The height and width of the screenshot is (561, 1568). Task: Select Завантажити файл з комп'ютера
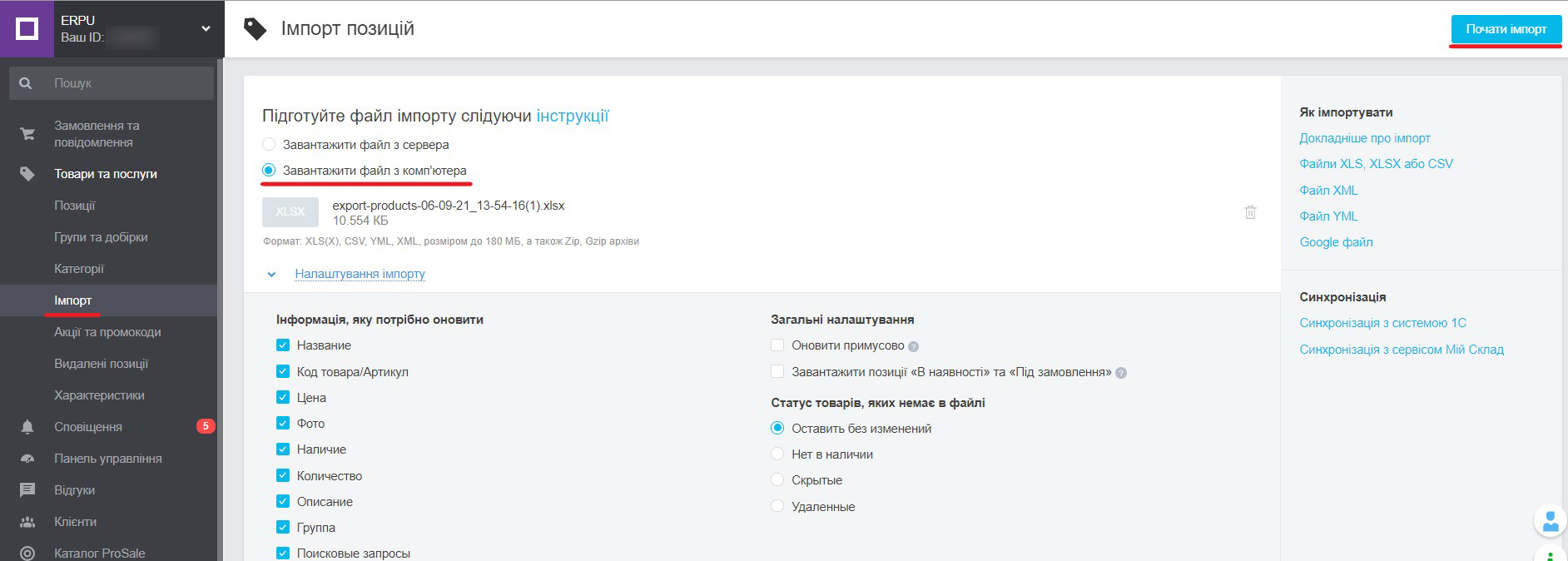[269, 170]
